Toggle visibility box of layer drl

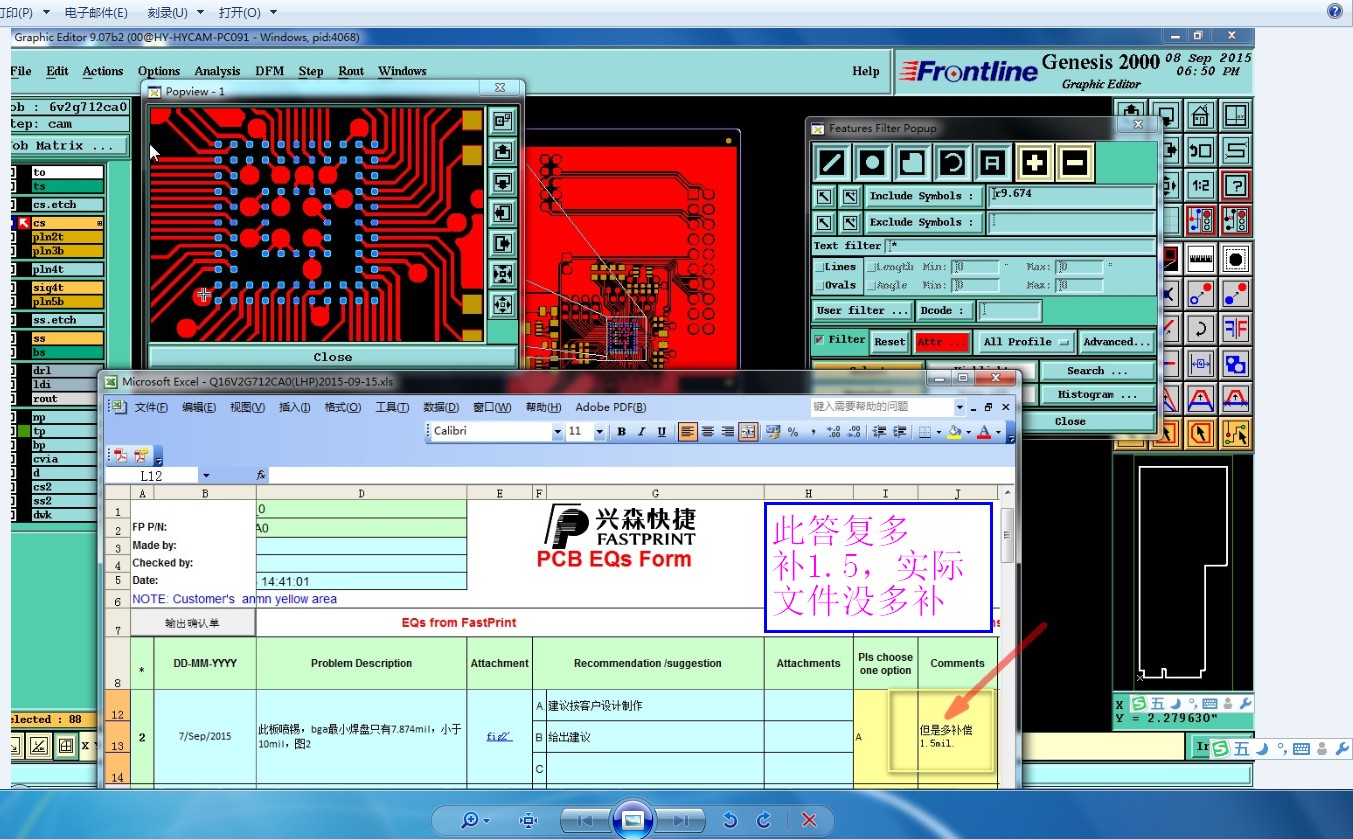click(14, 370)
